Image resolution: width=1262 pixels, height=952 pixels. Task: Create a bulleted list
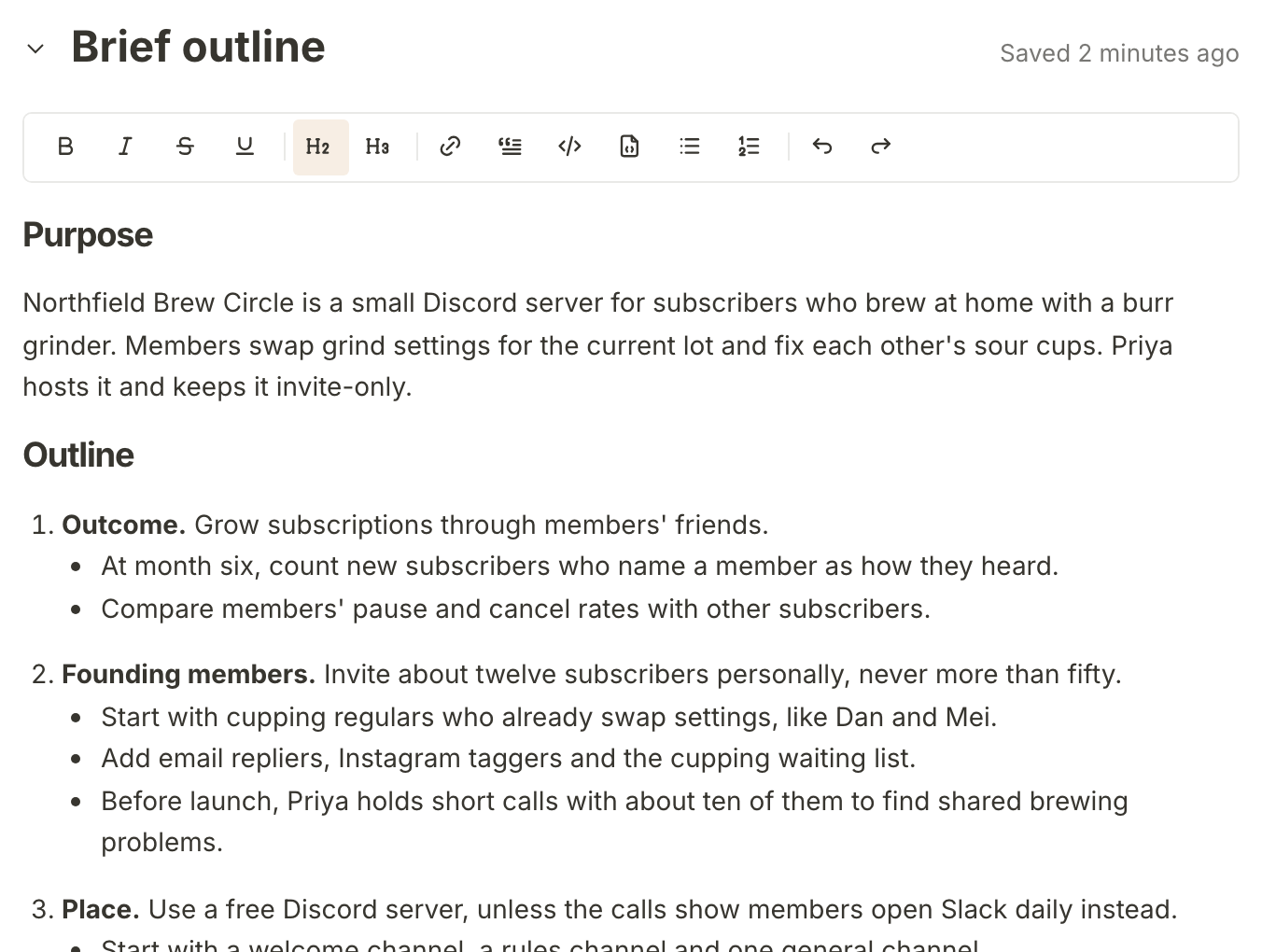[x=689, y=147]
